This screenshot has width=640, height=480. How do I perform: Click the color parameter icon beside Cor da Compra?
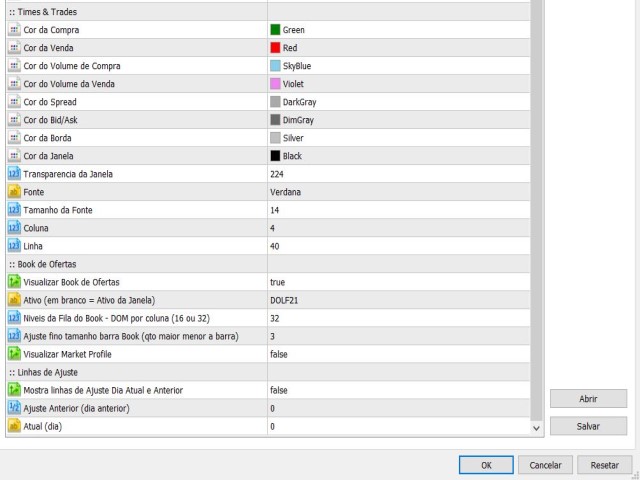click(x=14, y=30)
